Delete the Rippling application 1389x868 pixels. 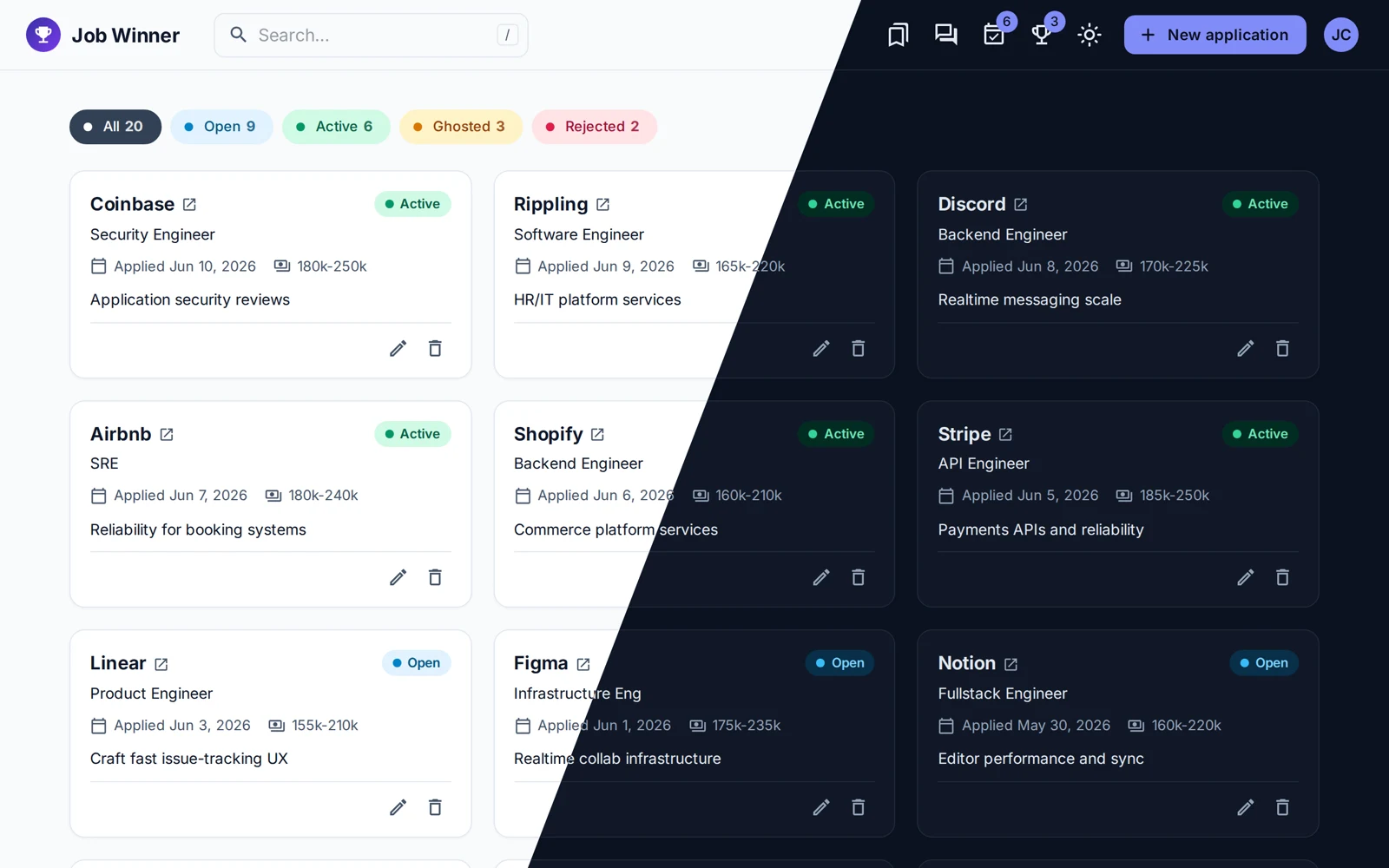click(x=859, y=349)
